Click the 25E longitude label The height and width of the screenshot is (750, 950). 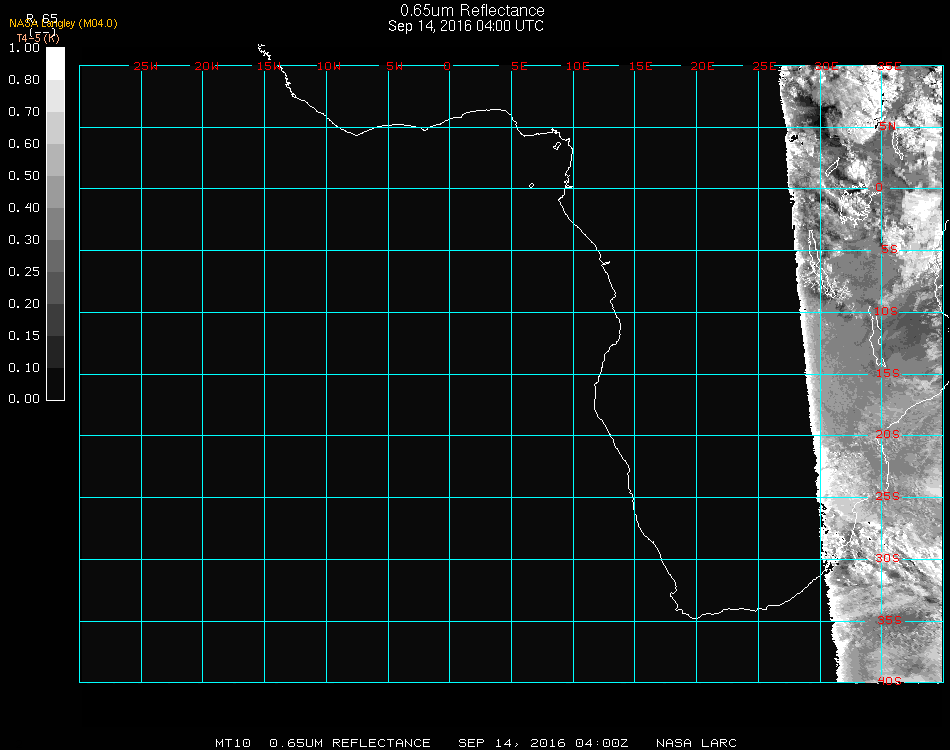coord(764,66)
